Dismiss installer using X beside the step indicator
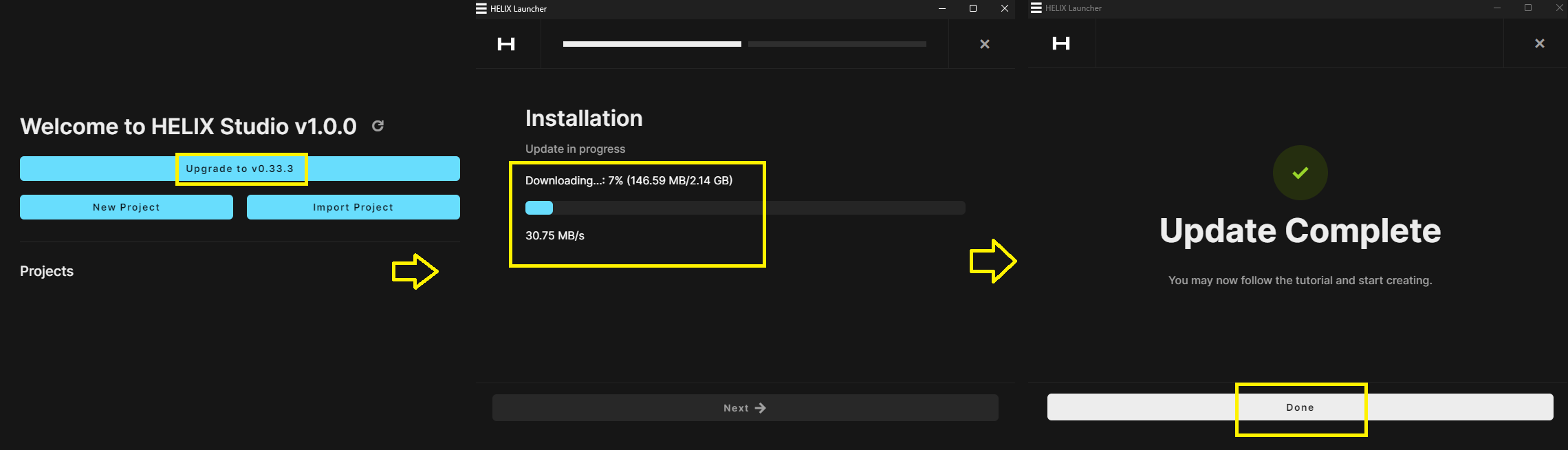Image resolution: width=1568 pixels, height=450 pixels. pyautogui.click(x=984, y=44)
